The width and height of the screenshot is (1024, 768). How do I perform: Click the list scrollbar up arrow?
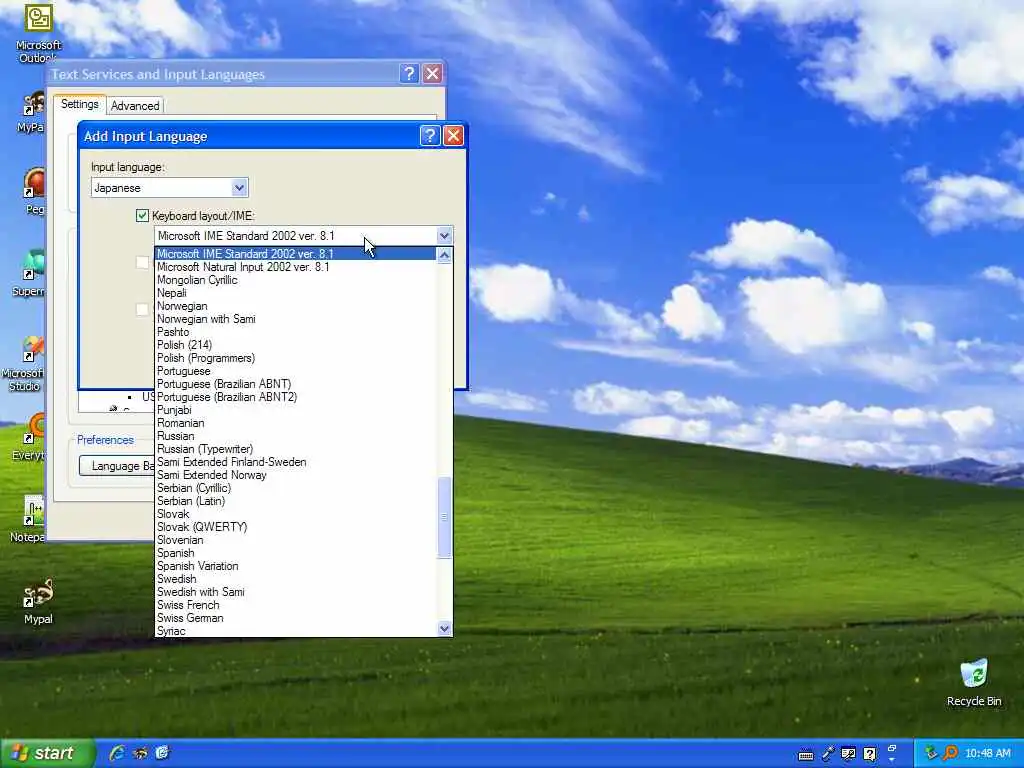[x=444, y=255]
